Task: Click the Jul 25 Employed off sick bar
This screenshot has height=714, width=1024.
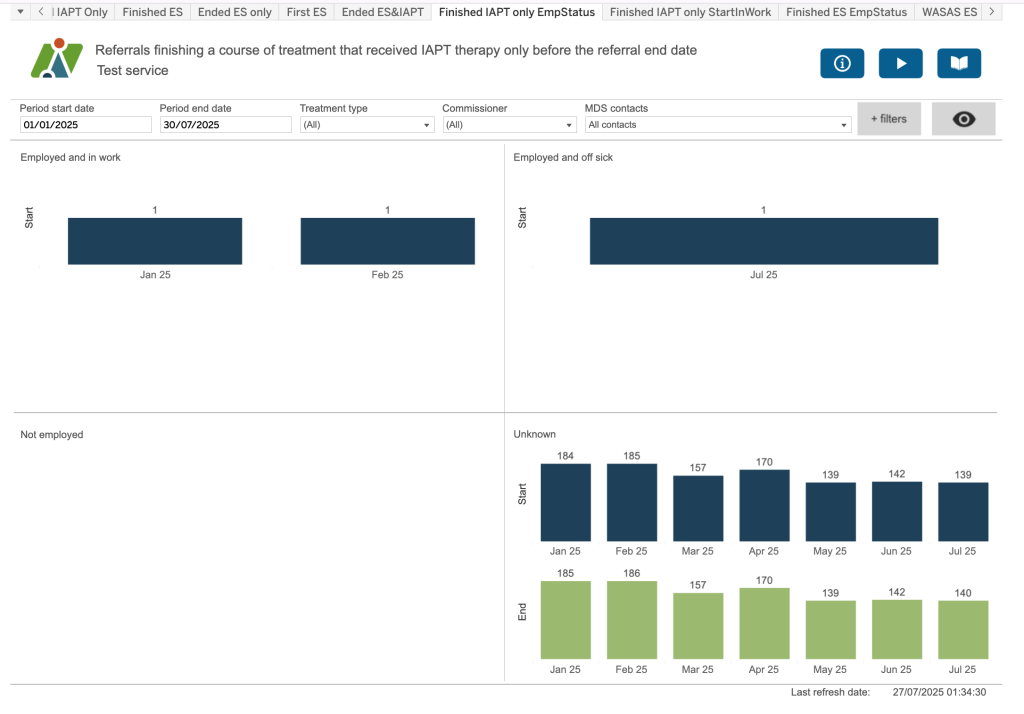Action: tap(763, 241)
